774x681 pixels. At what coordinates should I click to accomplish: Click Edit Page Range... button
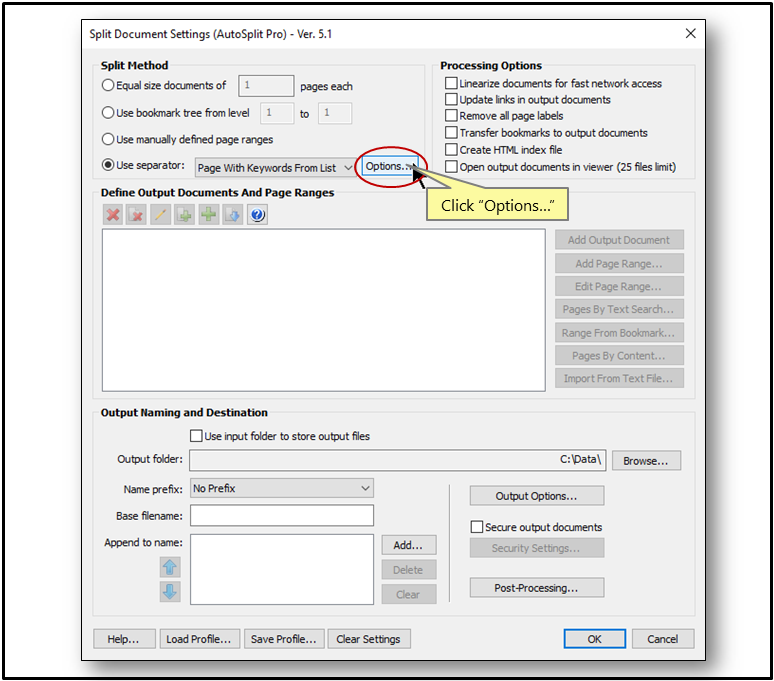(619, 286)
